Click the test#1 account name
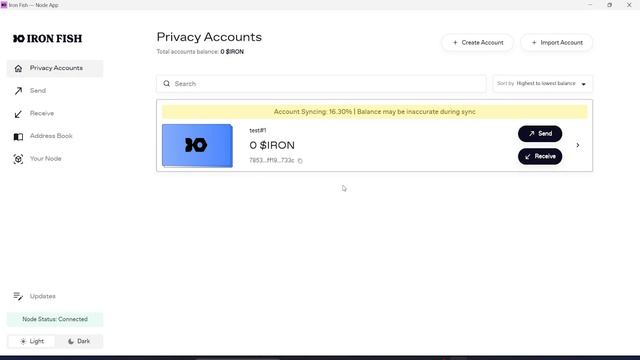Image resolution: width=640 pixels, height=360 pixels. coord(258,131)
